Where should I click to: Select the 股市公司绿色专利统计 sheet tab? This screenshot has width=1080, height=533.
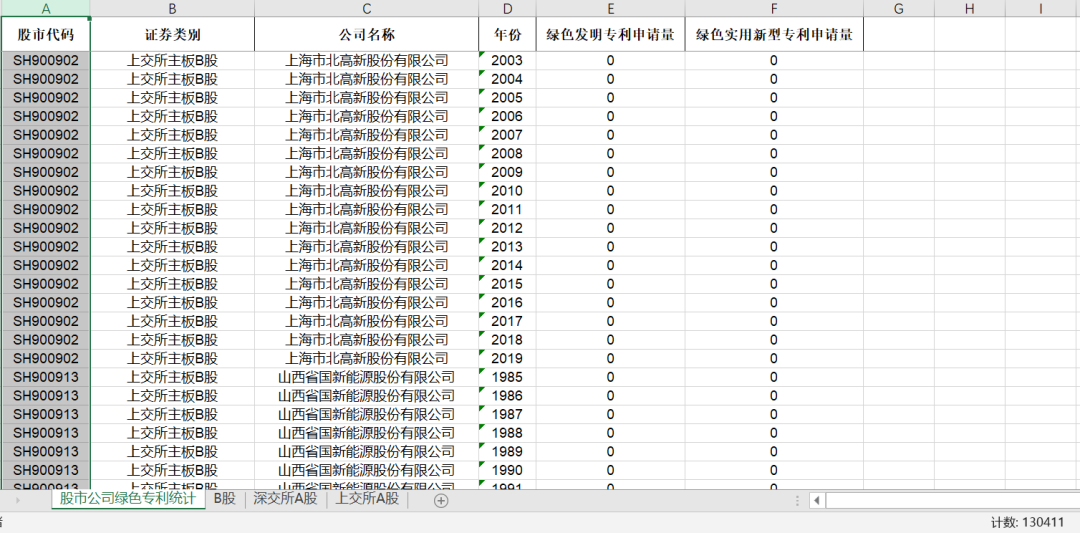click(x=128, y=499)
